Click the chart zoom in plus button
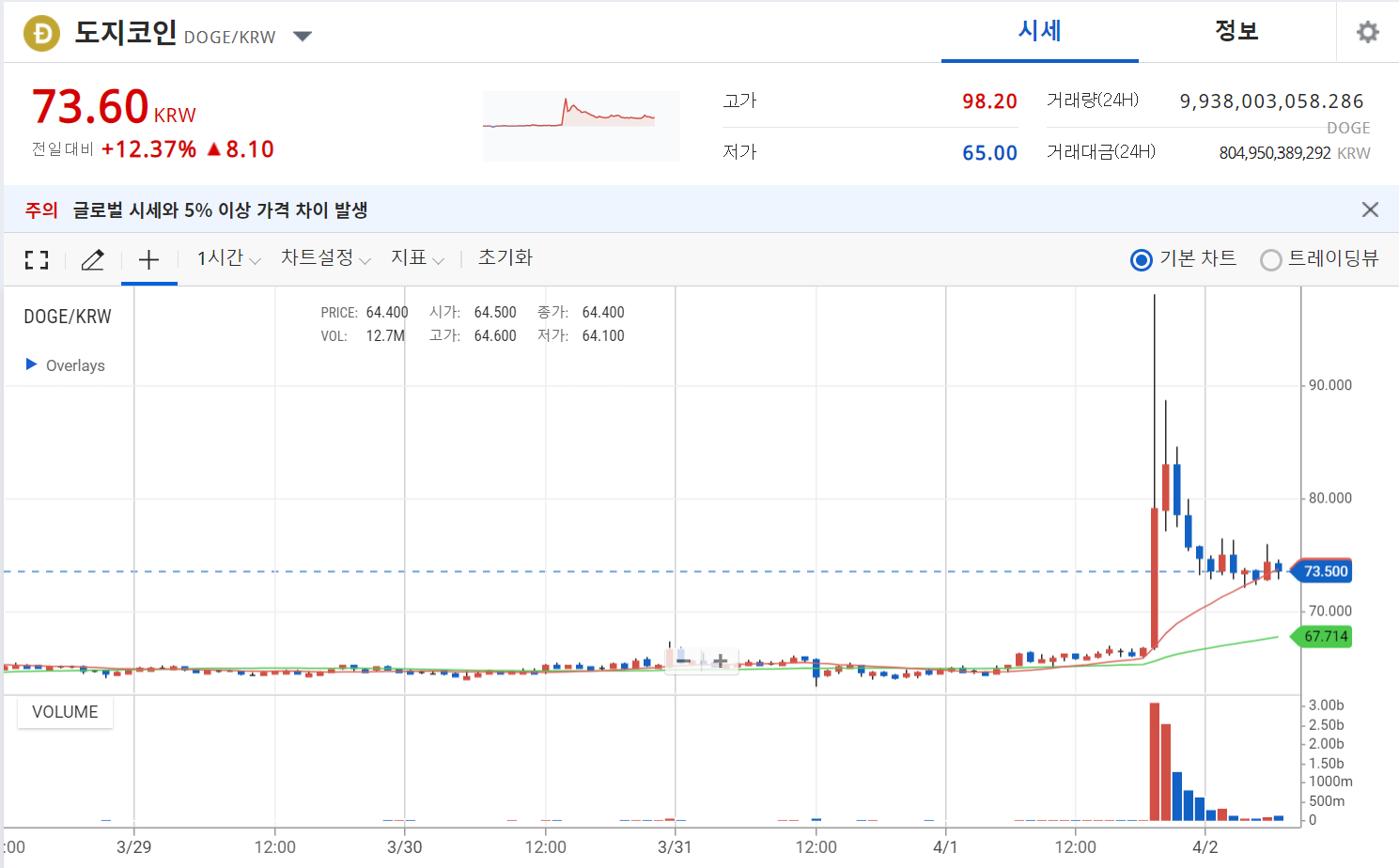This screenshot has width=1399, height=868. (x=720, y=661)
